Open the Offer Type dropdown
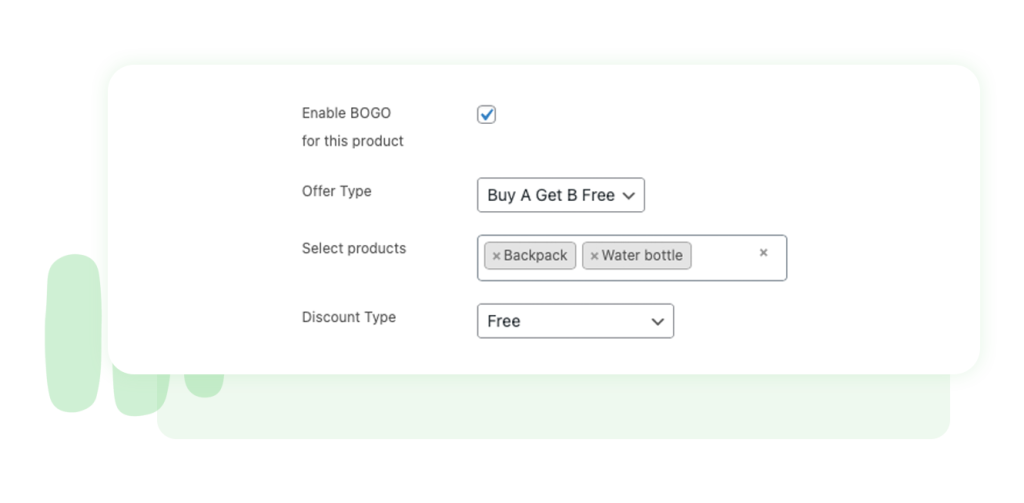Viewport: 1024px width, 503px height. click(560, 195)
